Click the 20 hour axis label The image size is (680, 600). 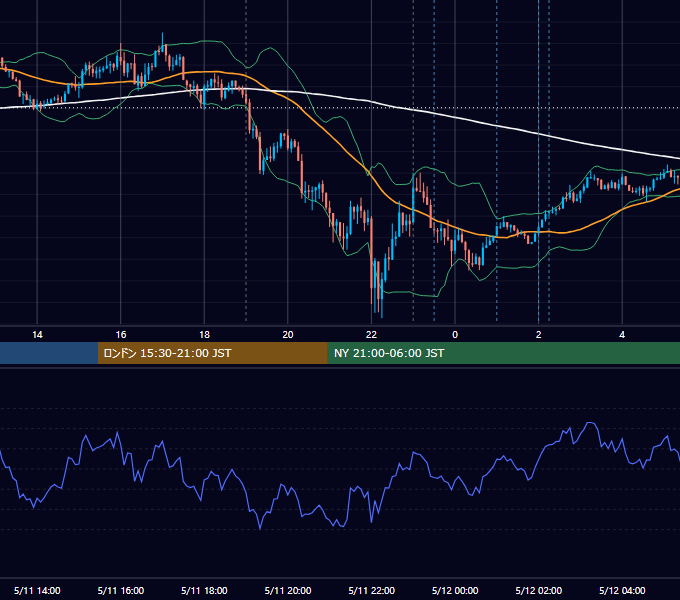click(x=288, y=335)
